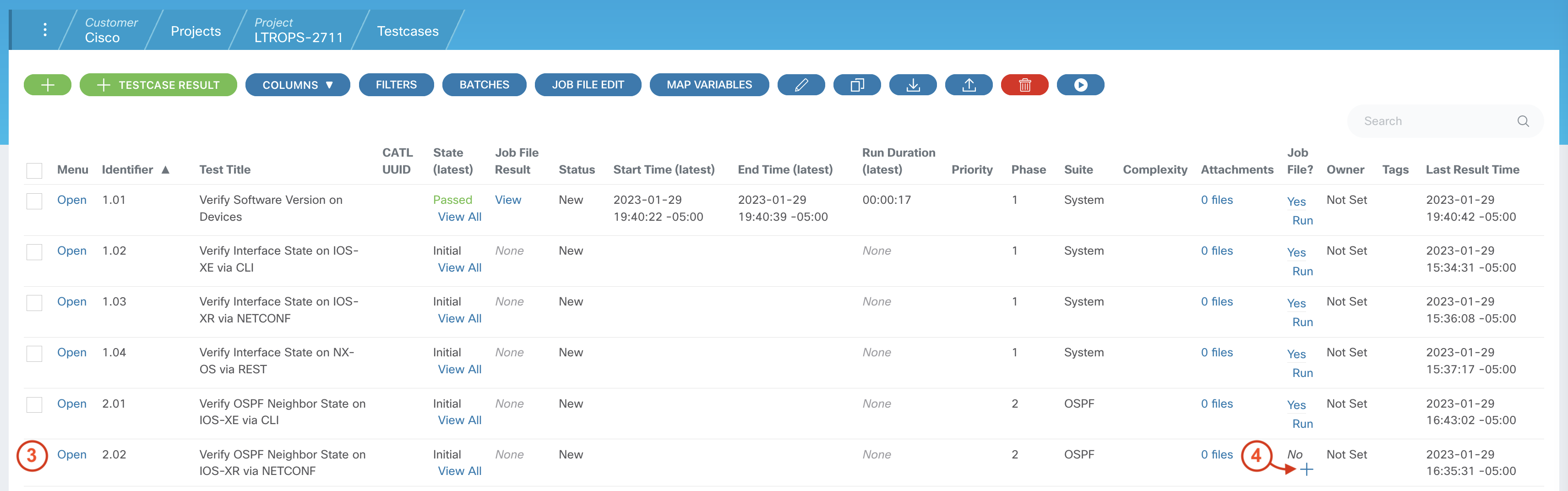Viewport: 1568px width, 491px height.
Task: Go to the Projects breadcrumb
Action: (196, 31)
